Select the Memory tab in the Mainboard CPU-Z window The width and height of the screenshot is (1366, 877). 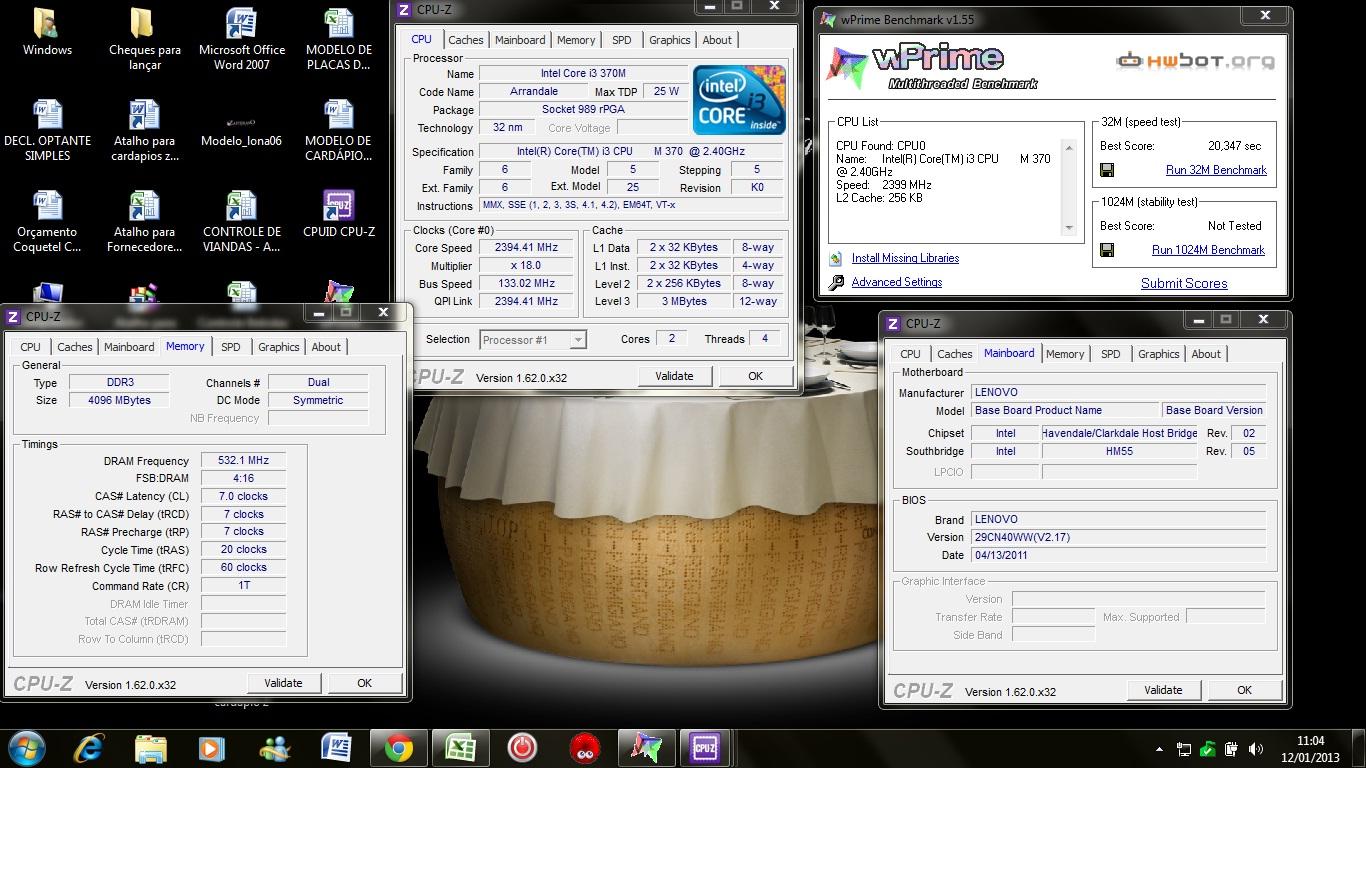coord(1065,354)
